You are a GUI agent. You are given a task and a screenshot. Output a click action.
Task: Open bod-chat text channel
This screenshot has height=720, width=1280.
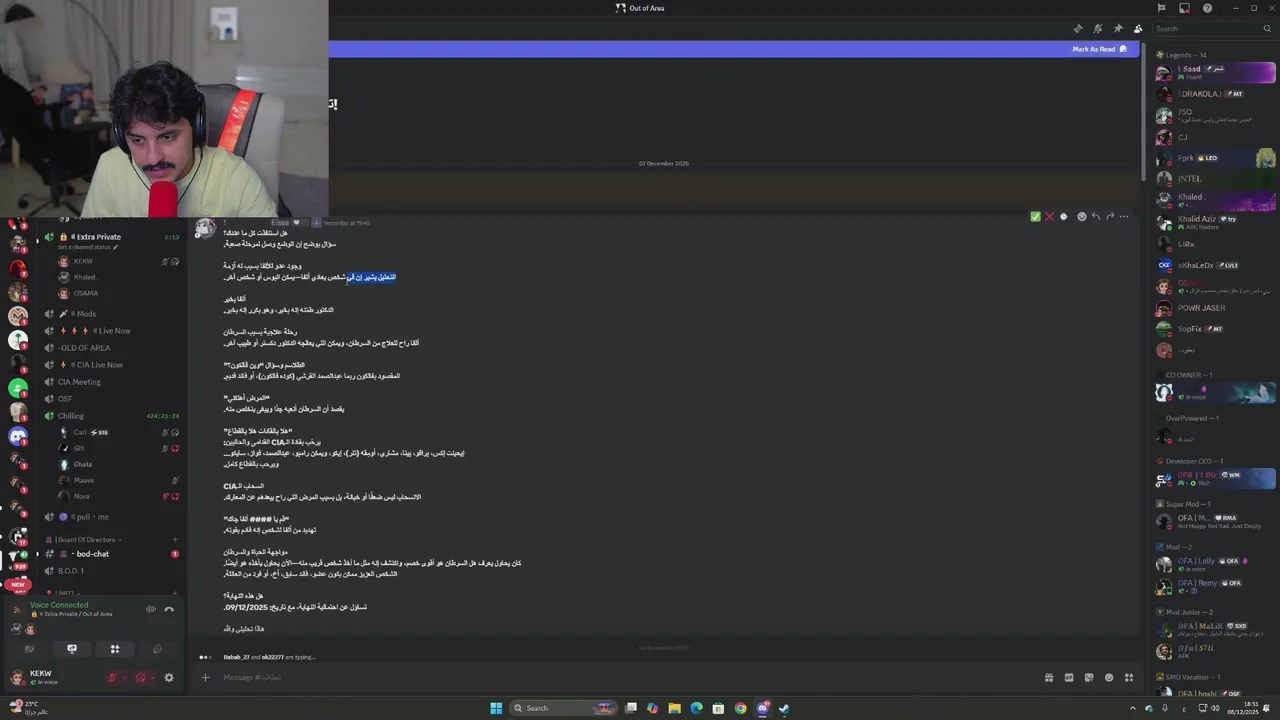coord(111,554)
